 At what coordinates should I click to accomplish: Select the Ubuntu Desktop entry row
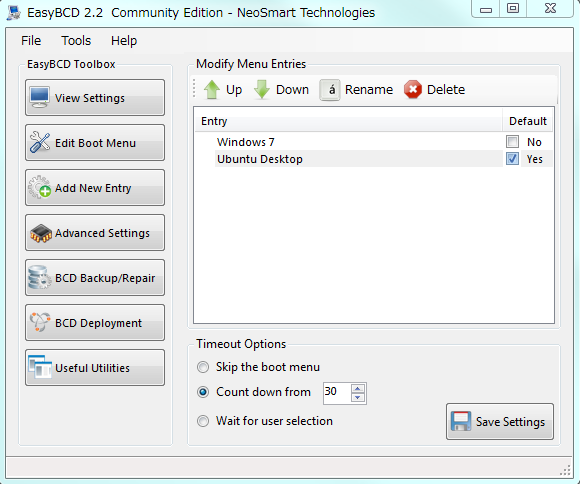(374, 159)
